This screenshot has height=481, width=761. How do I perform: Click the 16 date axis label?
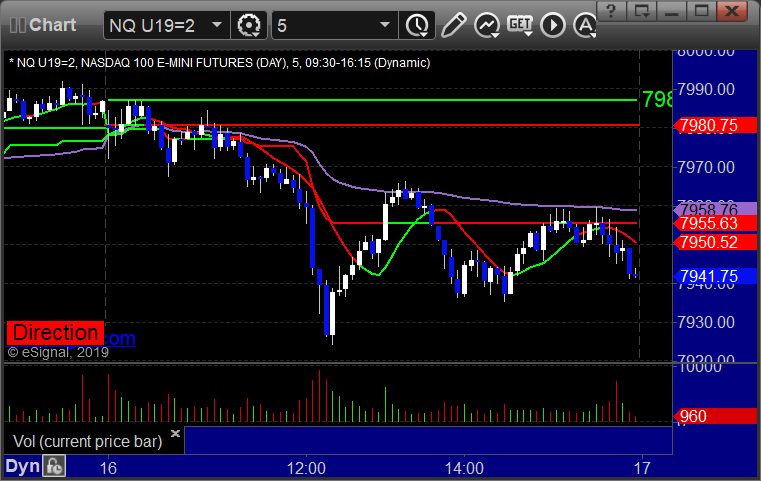tap(108, 468)
